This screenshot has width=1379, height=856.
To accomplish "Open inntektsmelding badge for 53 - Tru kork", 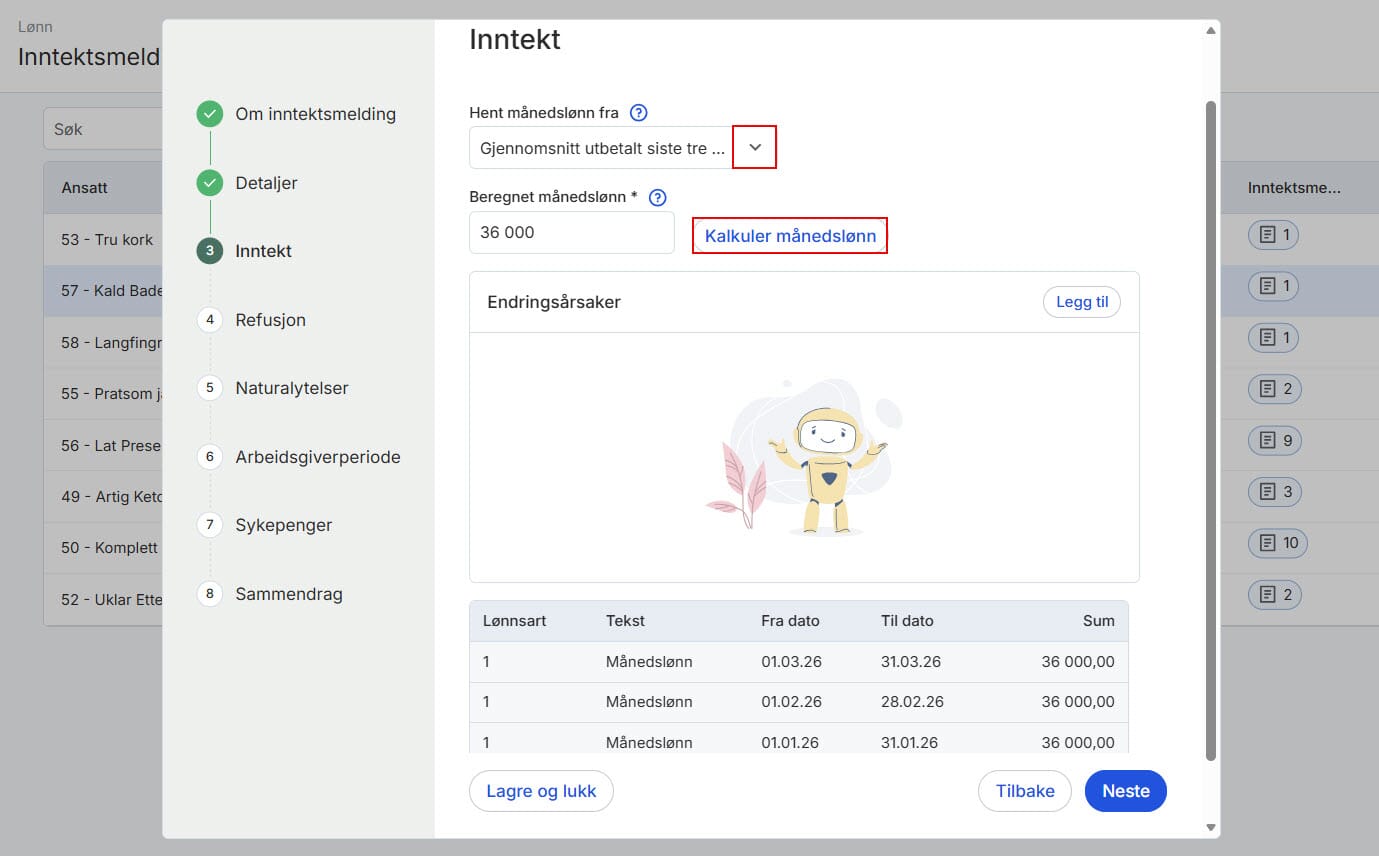I will pos(1274,234).
